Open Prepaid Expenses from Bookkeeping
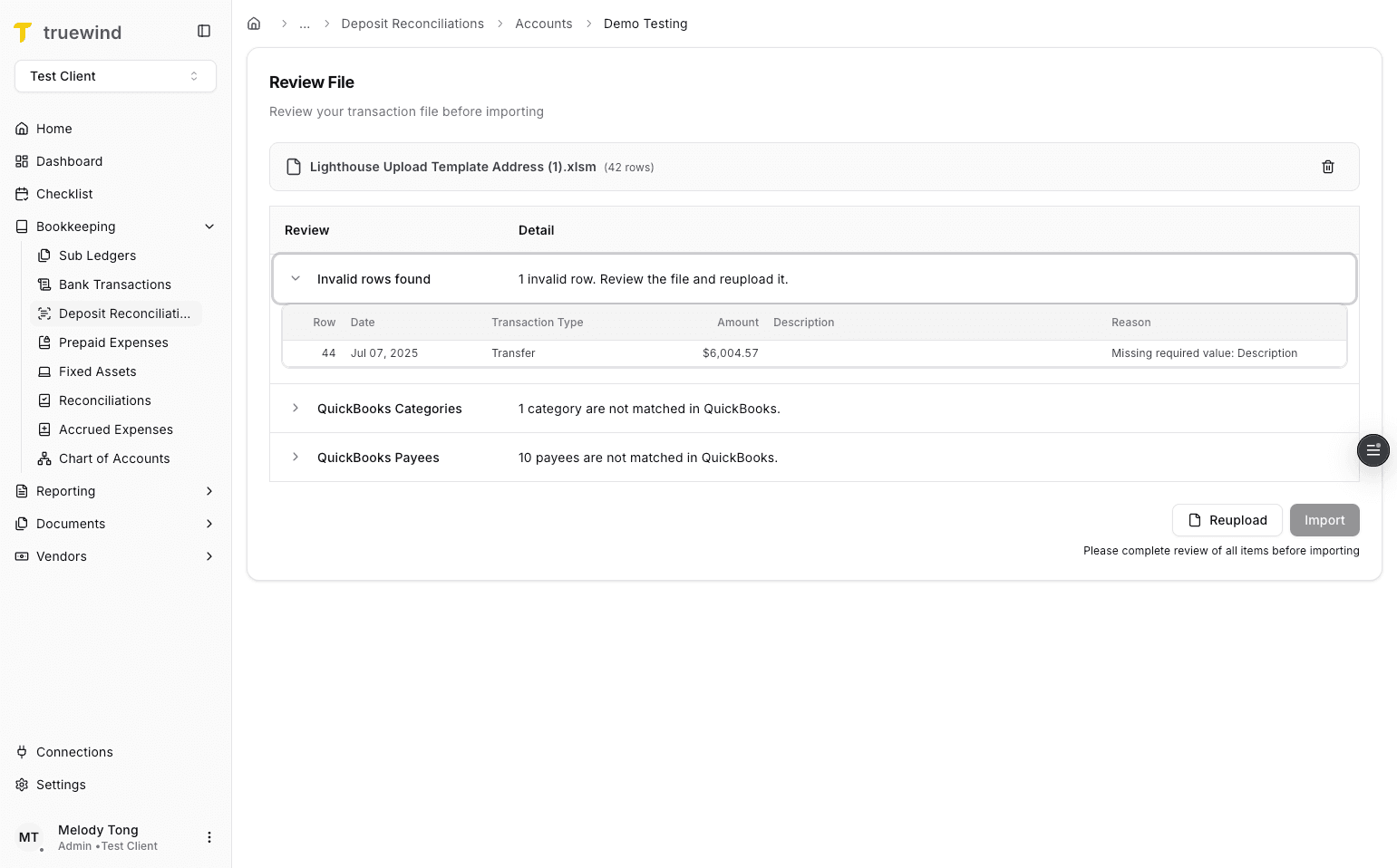 pyautogui.click(x=113, y=342)
